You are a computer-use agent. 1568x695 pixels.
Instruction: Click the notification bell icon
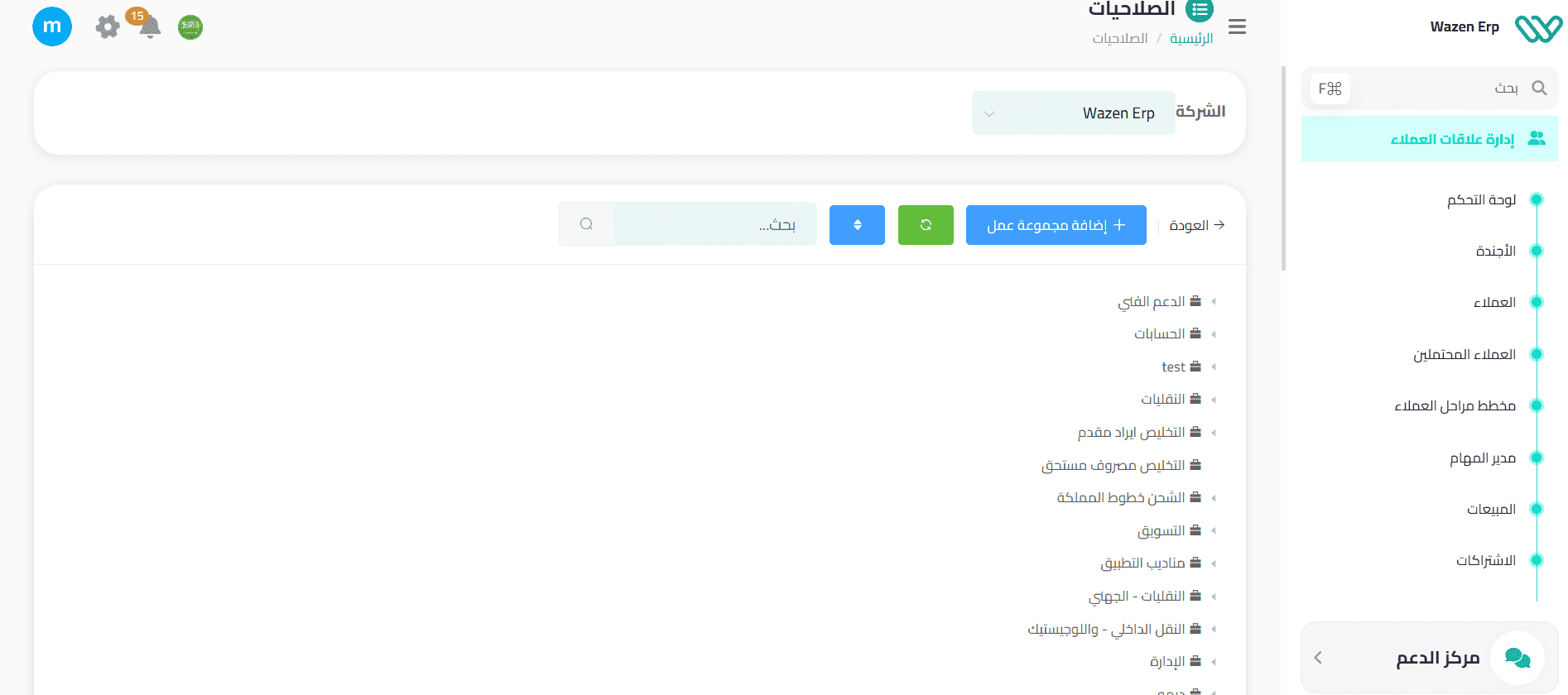[150, 27]
